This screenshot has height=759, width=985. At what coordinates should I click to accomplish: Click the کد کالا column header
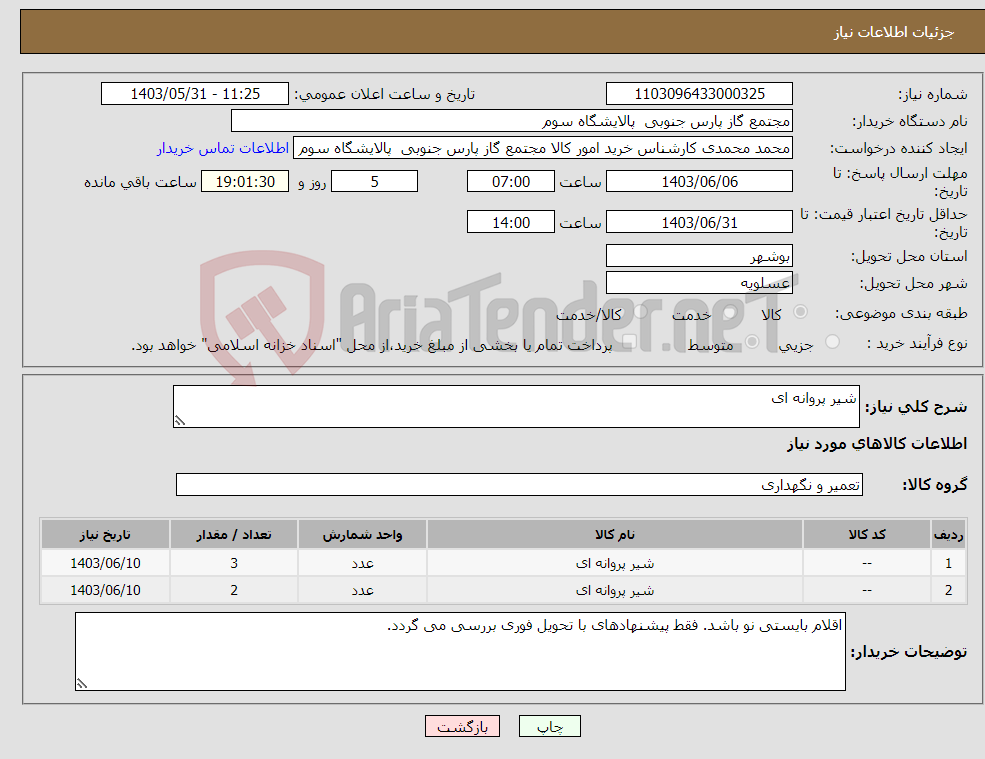pos(867,535)
